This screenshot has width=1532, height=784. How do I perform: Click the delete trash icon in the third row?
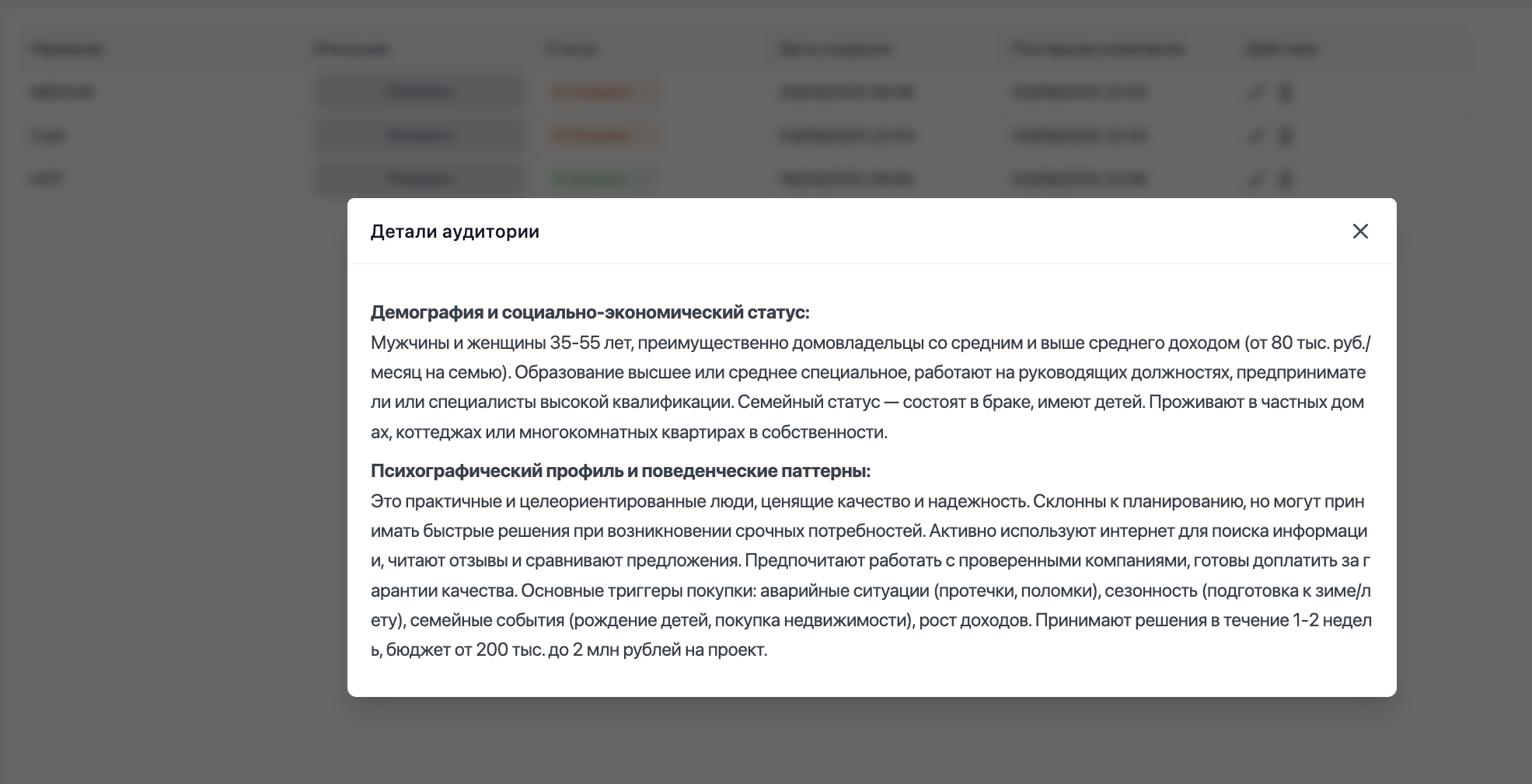tap(1286, 178)
